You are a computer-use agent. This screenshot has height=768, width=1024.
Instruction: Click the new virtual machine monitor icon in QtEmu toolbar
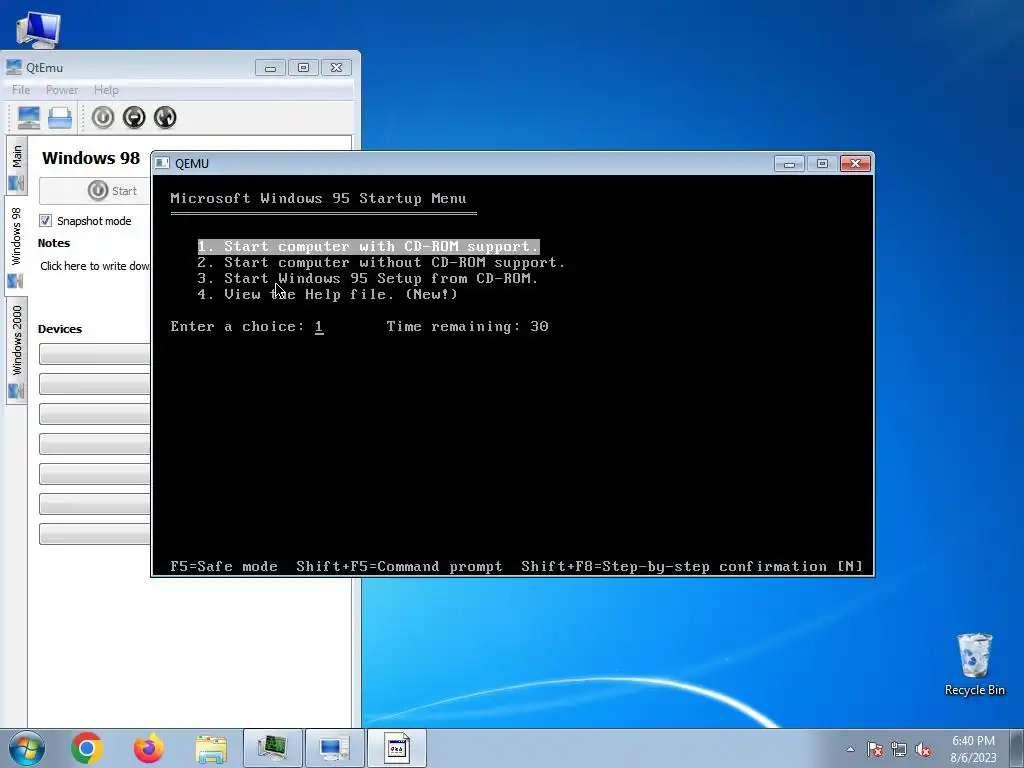(x=29, y=118)
